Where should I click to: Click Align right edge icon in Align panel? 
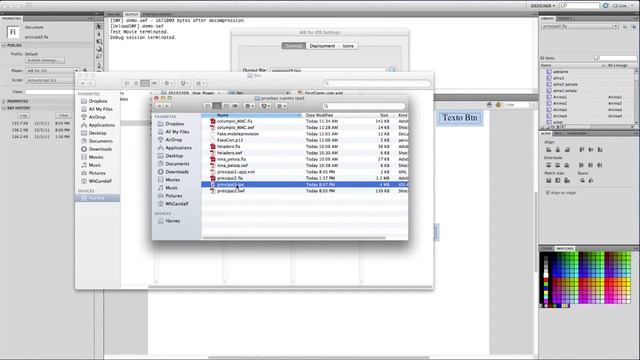pyautogui.click(x=567, y=150)
